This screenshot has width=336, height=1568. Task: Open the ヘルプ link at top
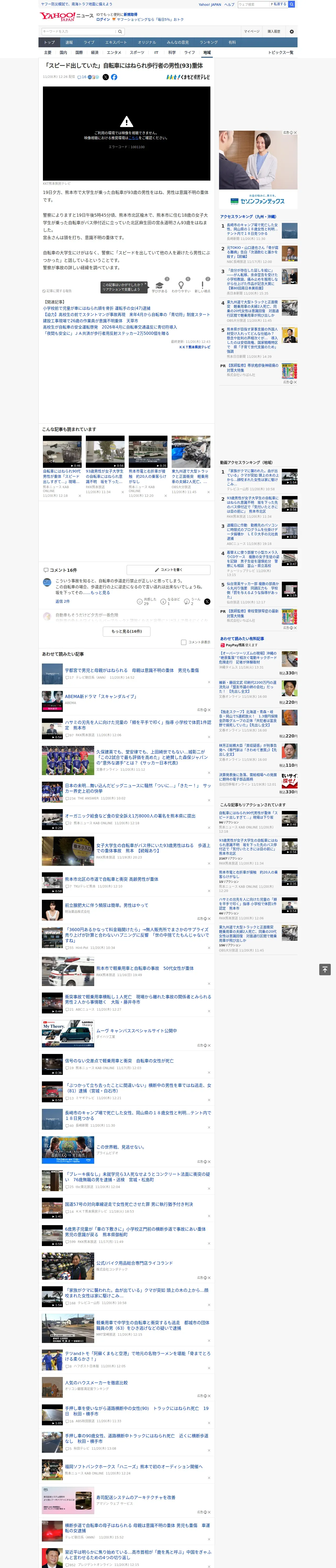[x=229, y=4]
